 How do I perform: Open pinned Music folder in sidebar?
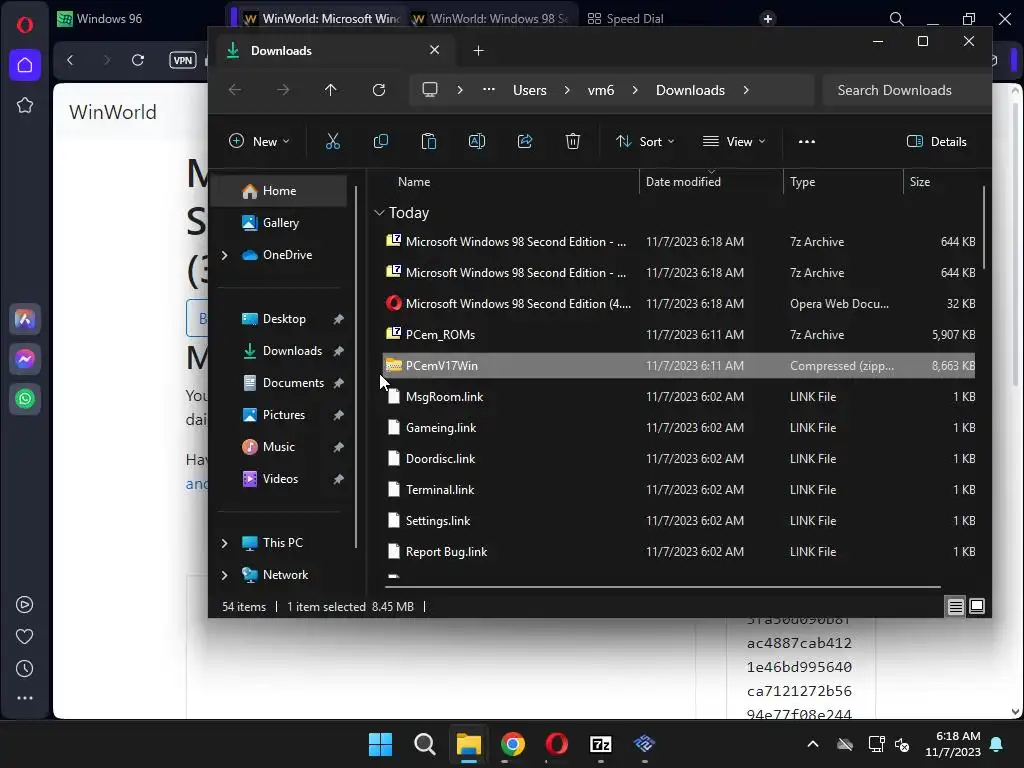279,447
